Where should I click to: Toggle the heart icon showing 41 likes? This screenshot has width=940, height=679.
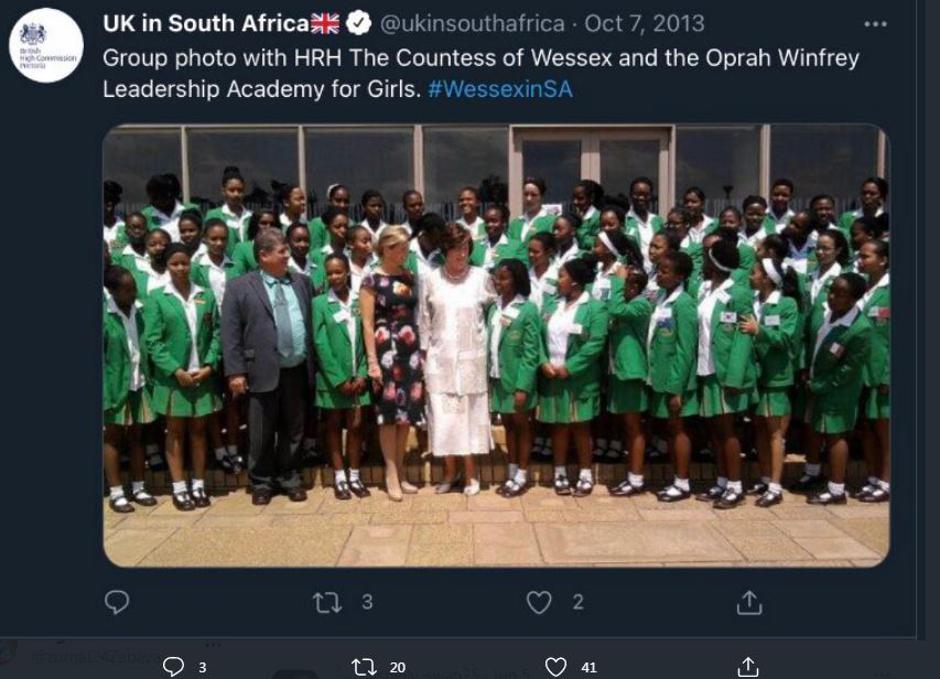pos(556,666)
